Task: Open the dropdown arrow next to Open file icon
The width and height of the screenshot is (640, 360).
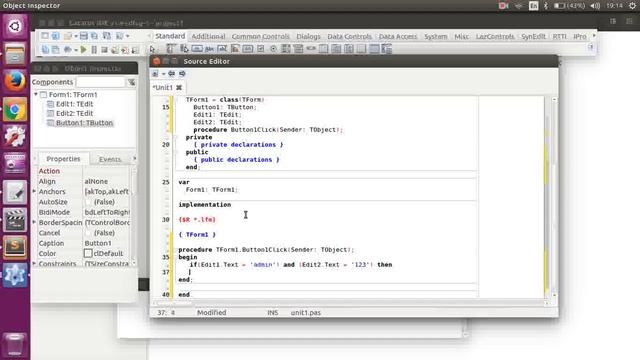Action: 76,36
